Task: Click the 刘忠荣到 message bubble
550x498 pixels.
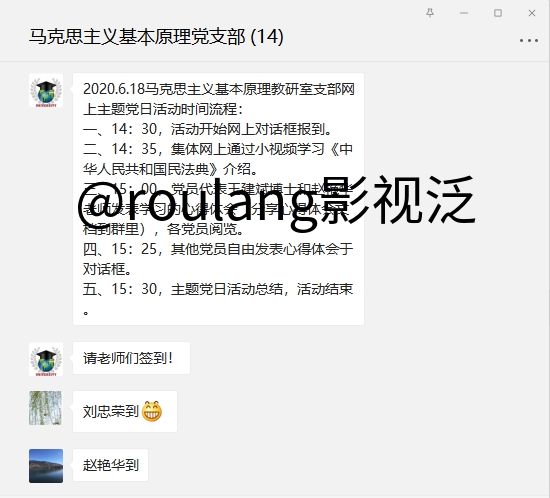Action: (125, 411)
